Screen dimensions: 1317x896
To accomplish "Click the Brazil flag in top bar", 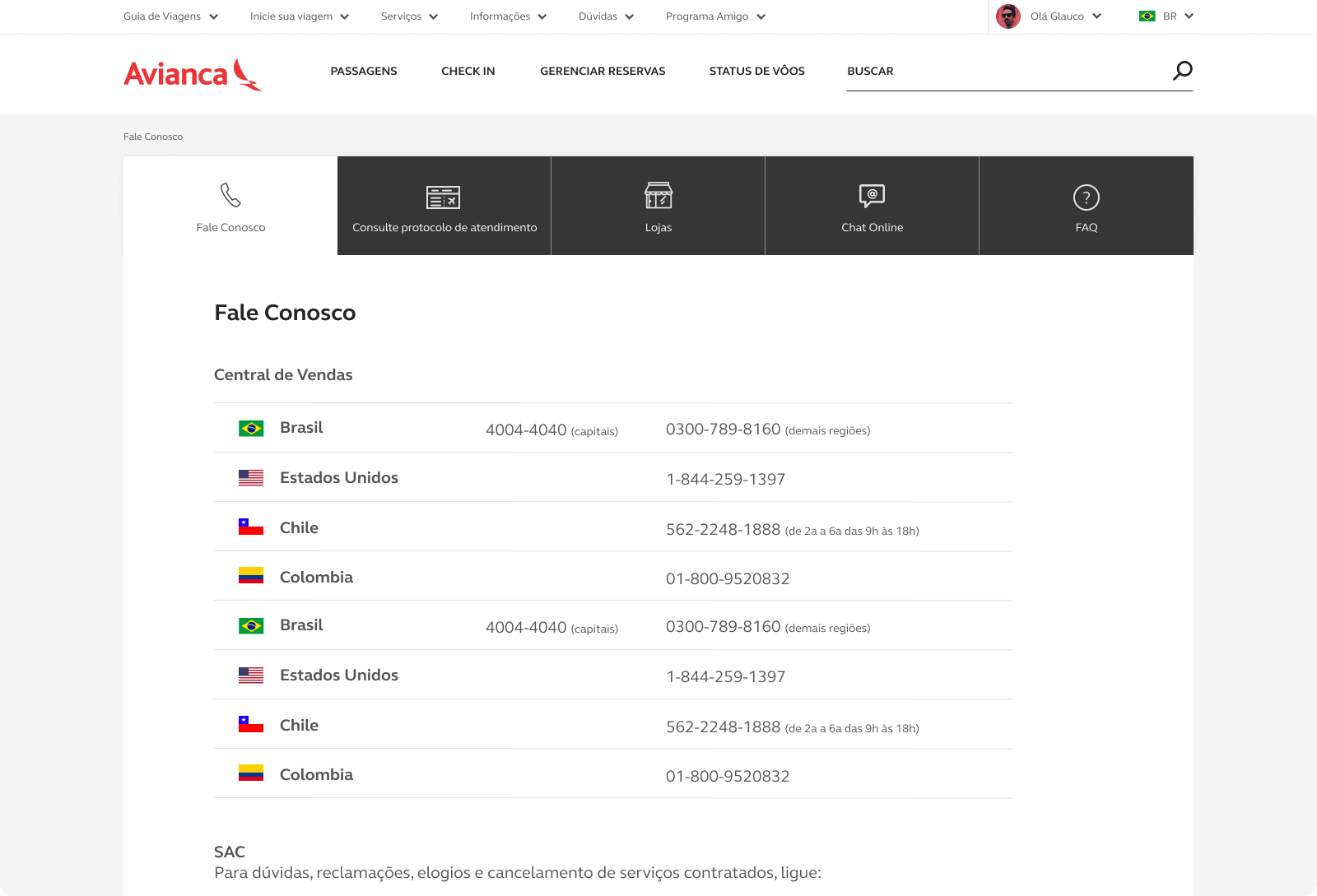I will [x=1147, y=16].
